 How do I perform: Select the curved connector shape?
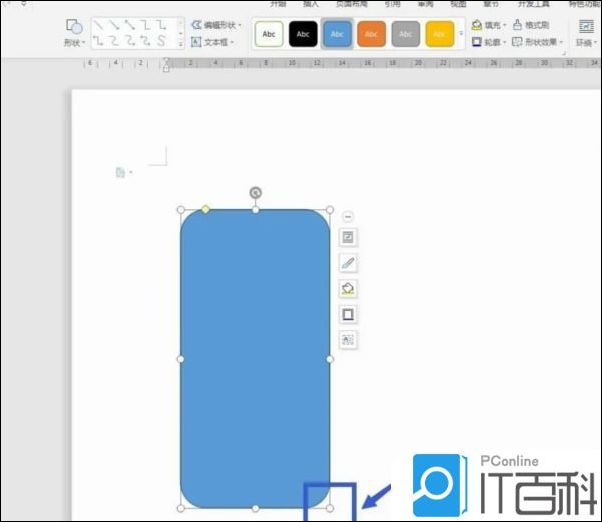[114, 40]
